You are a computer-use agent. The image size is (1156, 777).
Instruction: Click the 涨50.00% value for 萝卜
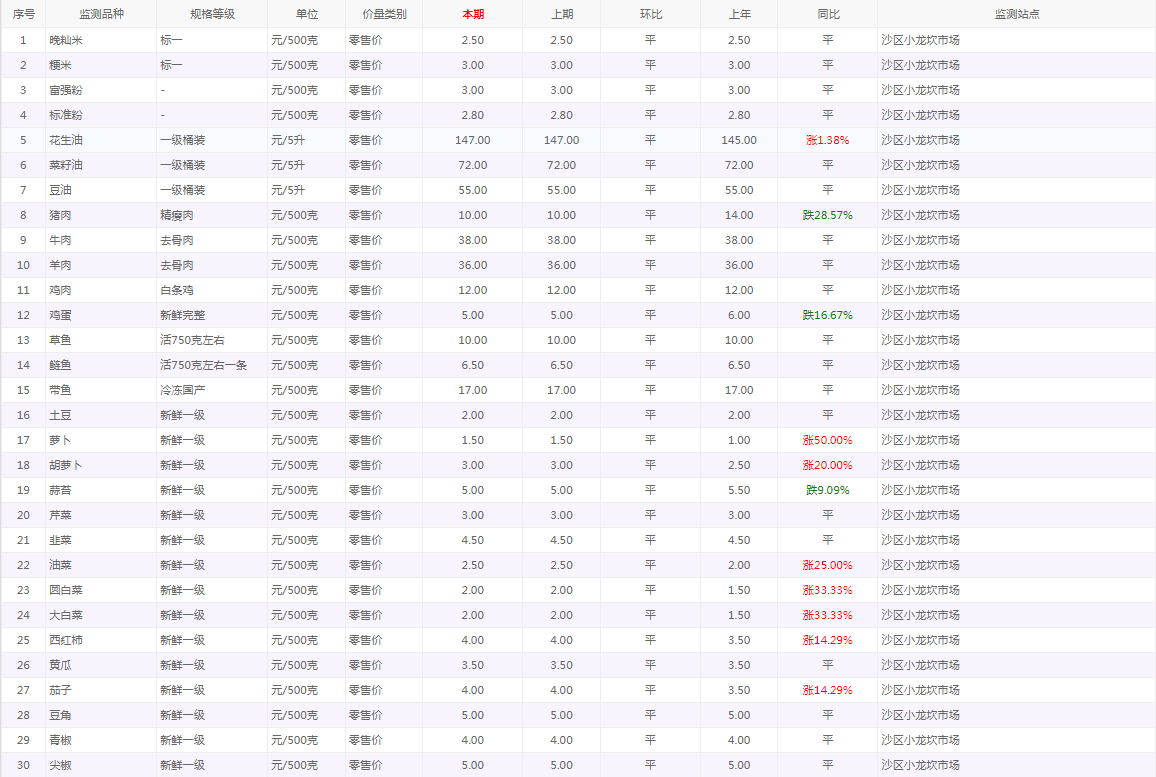827,440
